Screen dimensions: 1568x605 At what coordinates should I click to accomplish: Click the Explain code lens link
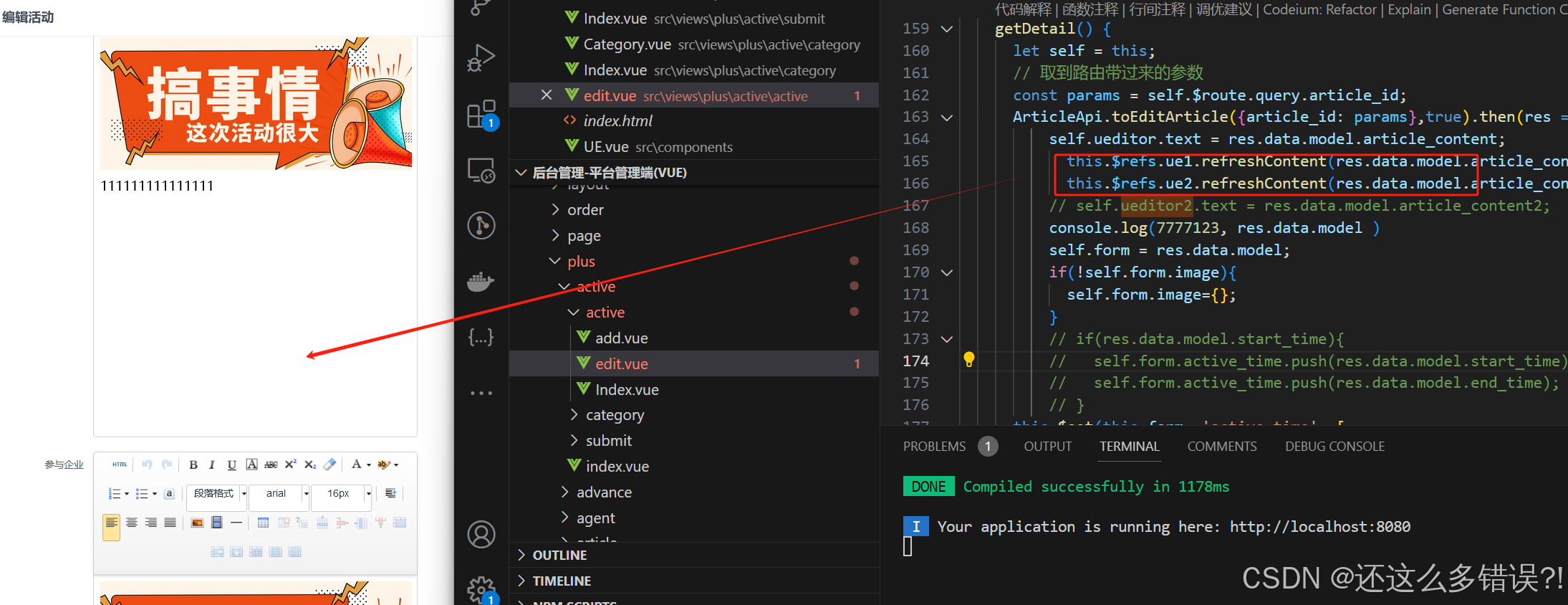[1409, 9]
